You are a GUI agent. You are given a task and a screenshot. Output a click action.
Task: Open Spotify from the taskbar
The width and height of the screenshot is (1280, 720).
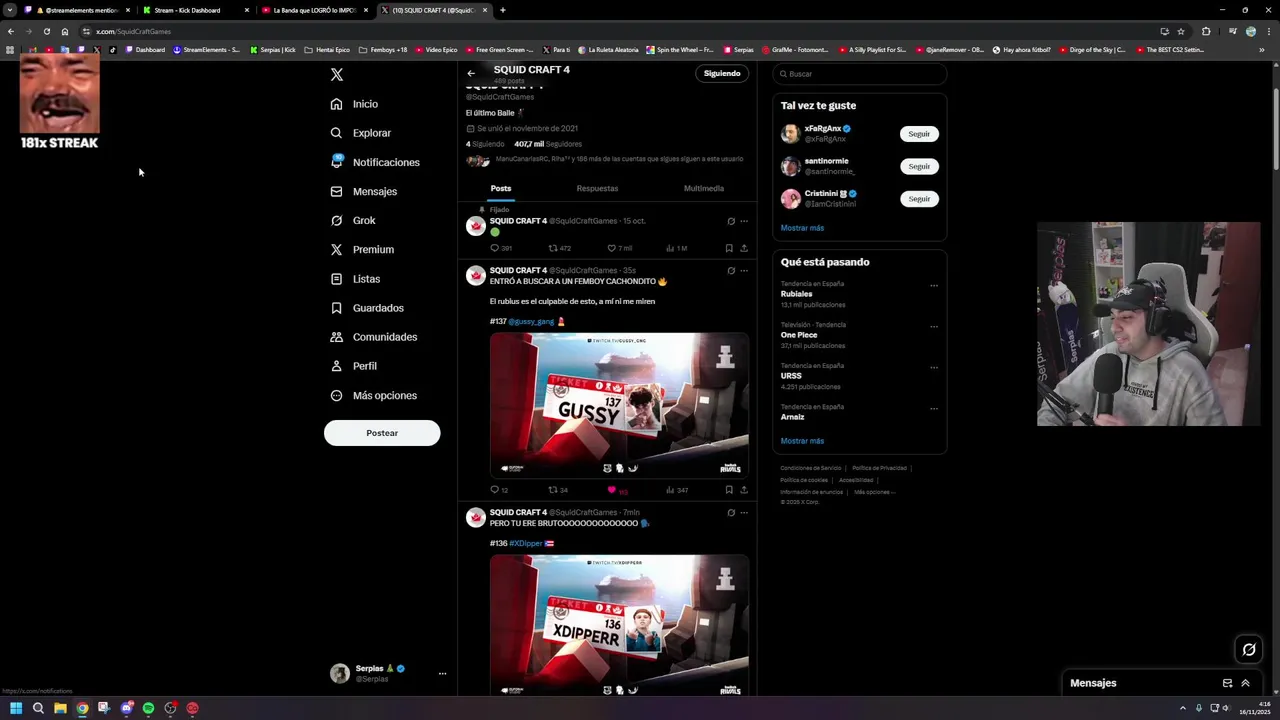(148, 708)
